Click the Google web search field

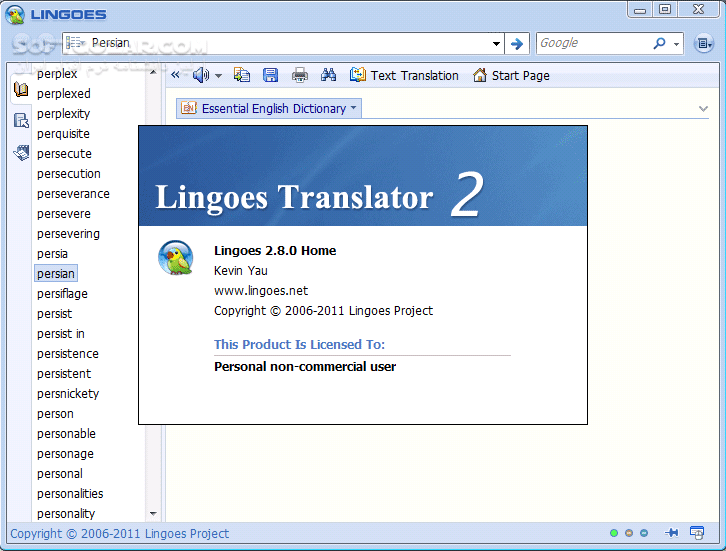tap(595, 43)
